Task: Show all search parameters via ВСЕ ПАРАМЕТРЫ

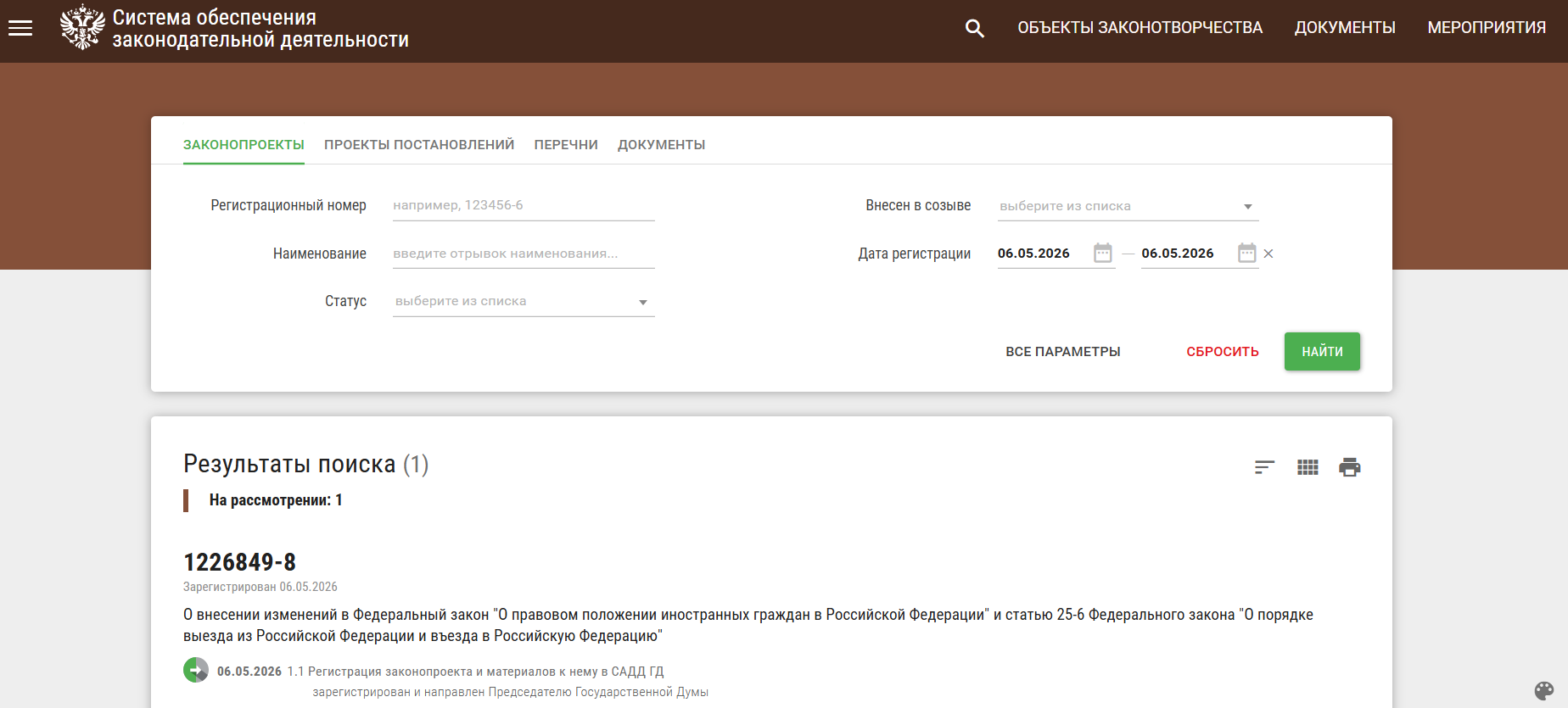Action: click(1062, 352)
